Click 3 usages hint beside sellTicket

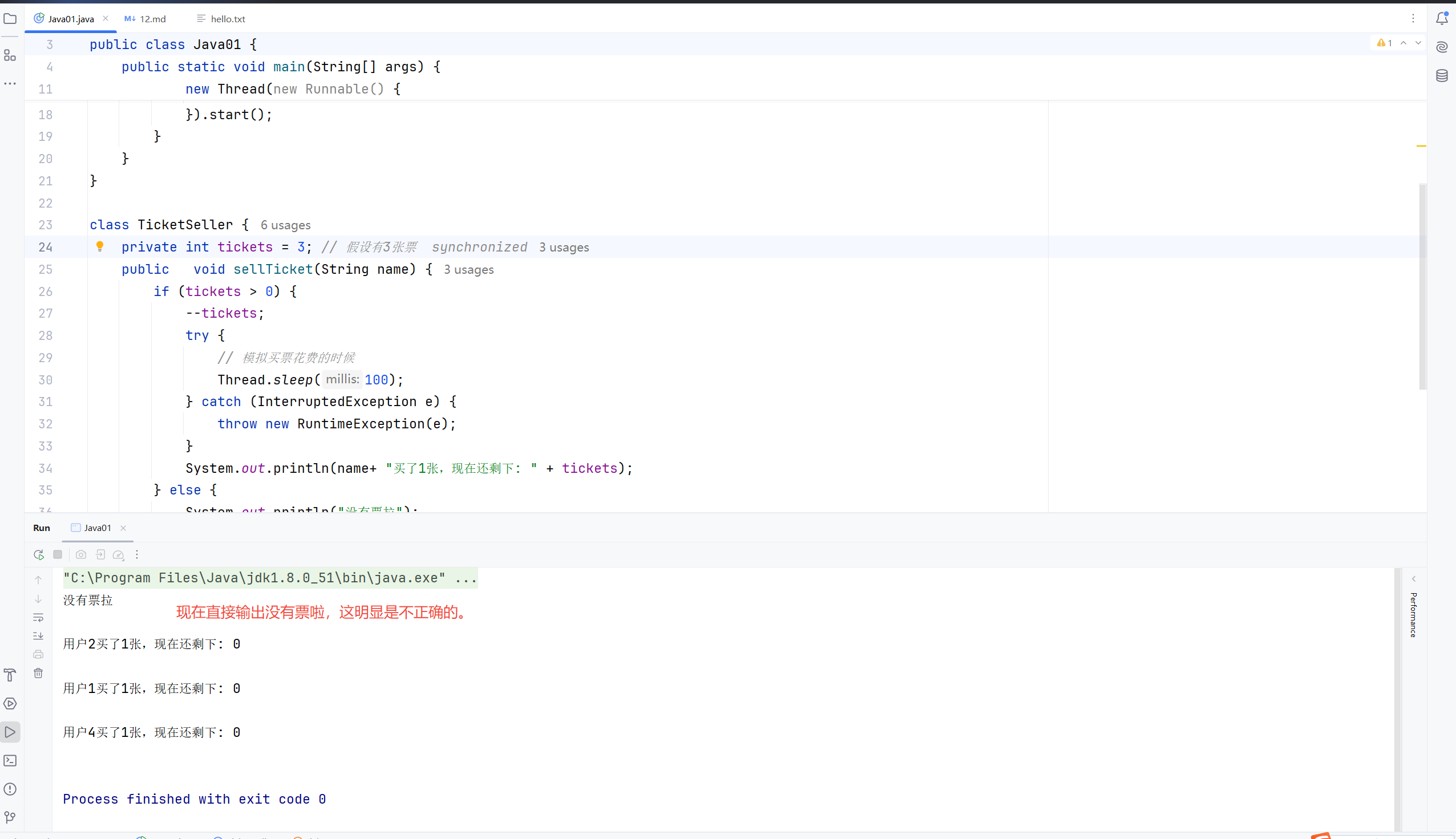tap(468, 270)
